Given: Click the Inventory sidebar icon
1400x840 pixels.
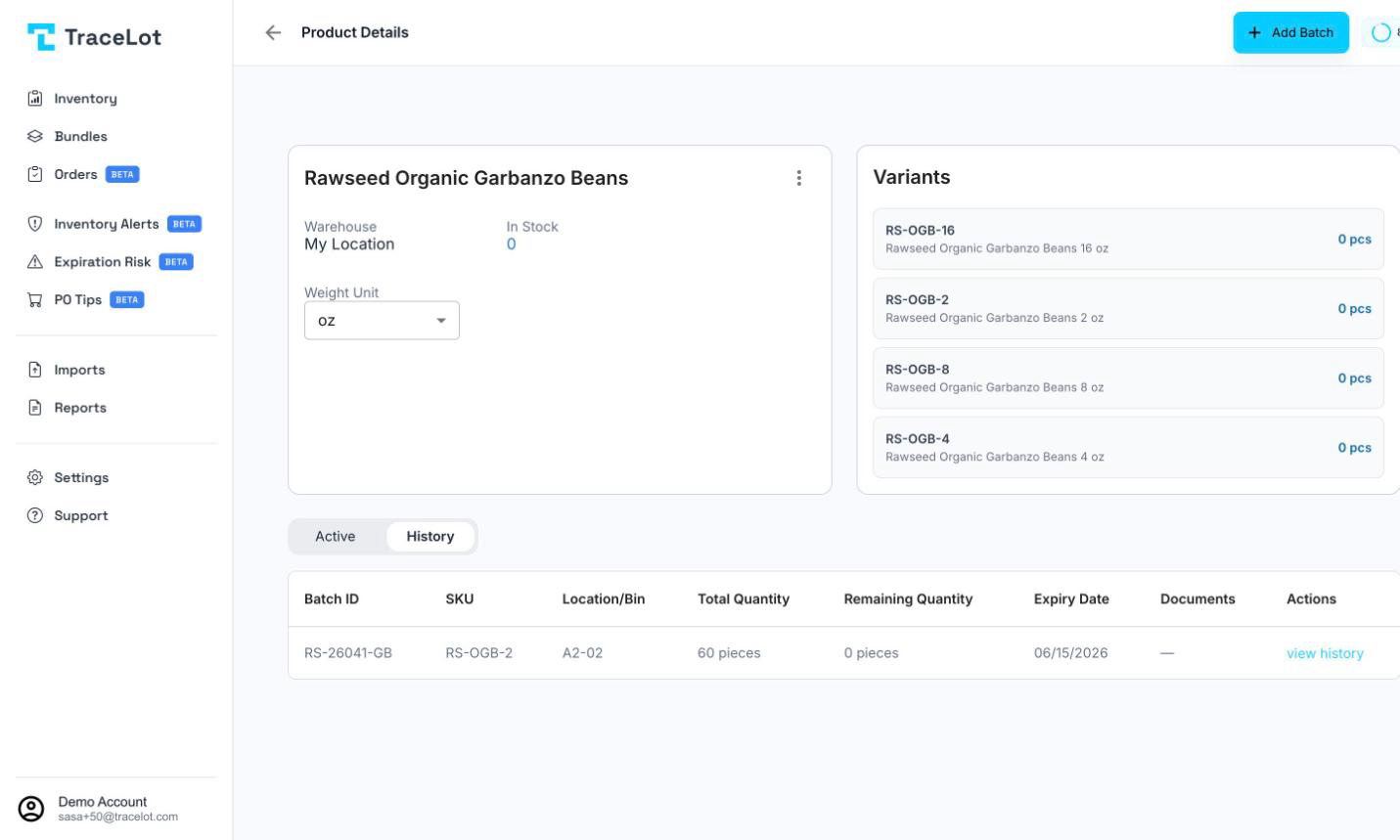Looking at the screenshot, I should [35, 99].
